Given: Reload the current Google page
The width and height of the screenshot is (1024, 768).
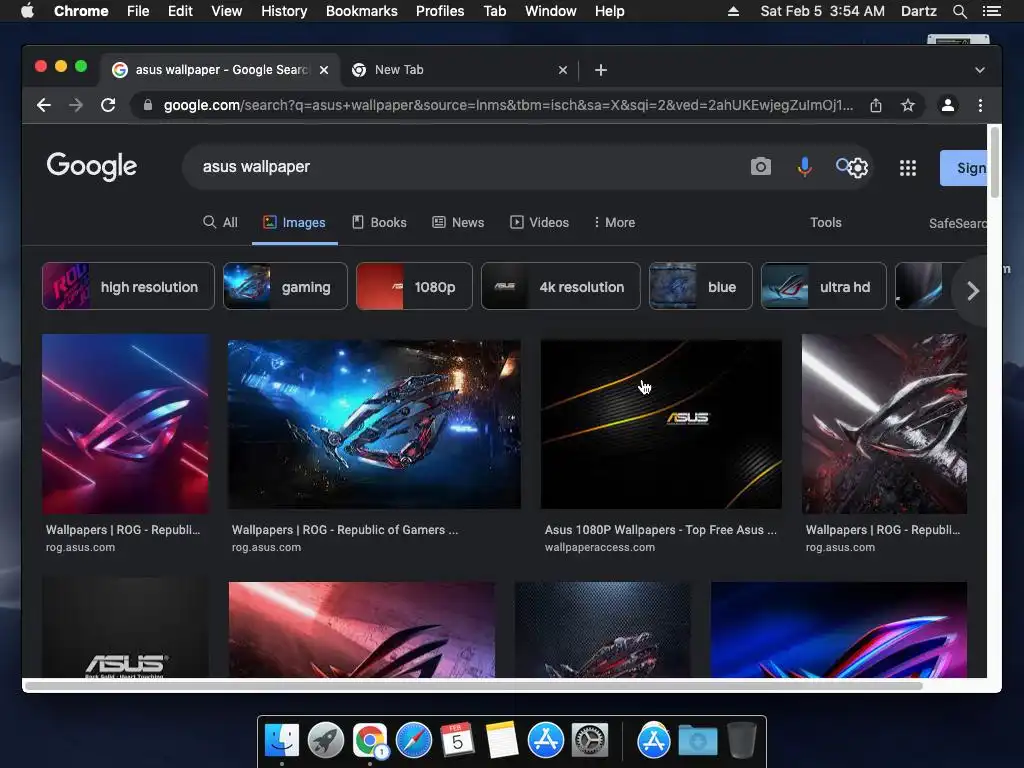Looking at the screenshot, I should [x=108, y=105].
